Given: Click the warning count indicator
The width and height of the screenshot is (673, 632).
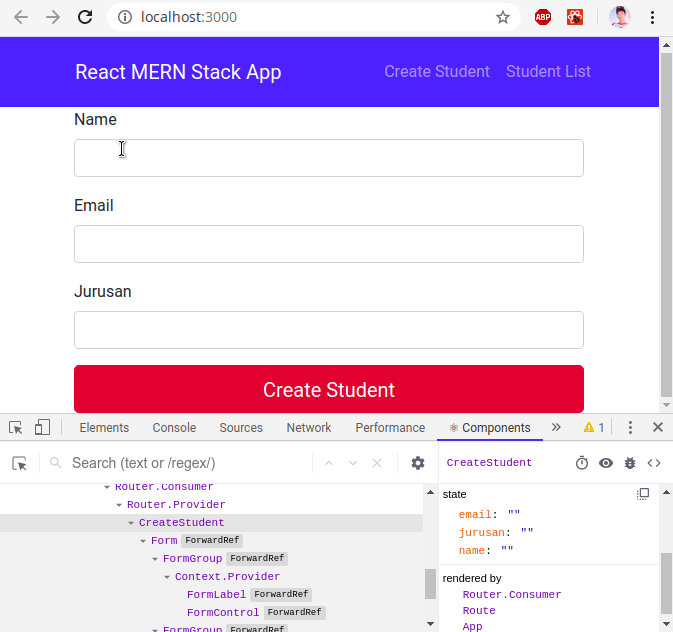Looking at the screenshot, I should pos(594,428).
